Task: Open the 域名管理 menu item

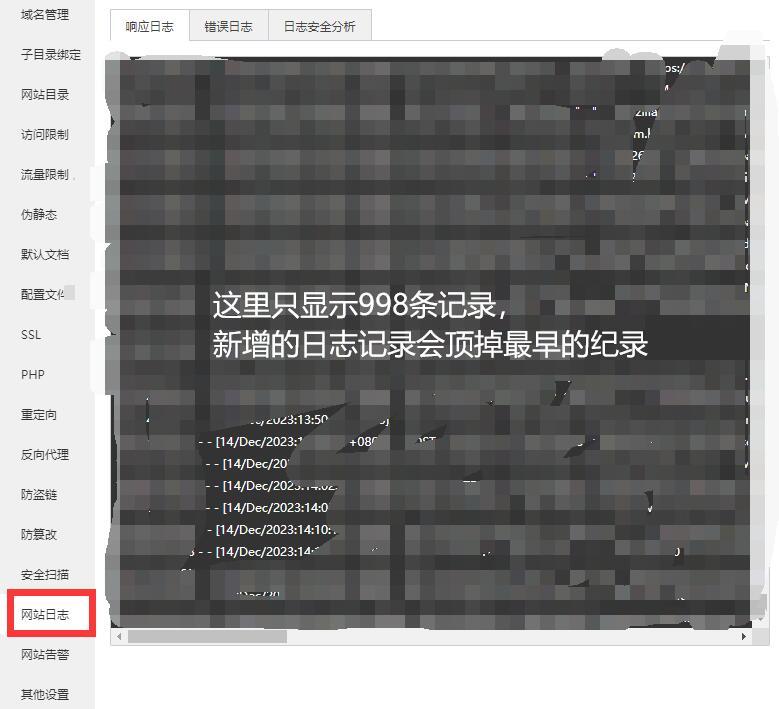Action: tap(45, 15)
